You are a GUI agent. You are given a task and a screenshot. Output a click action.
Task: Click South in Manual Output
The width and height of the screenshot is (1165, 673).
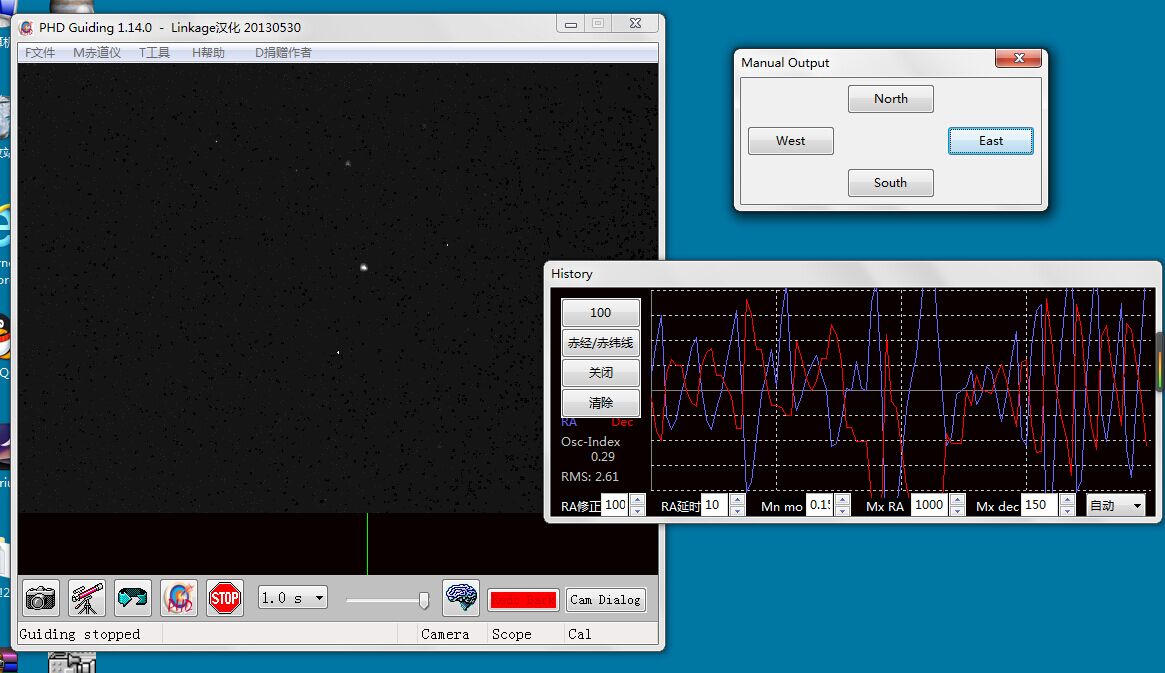click(x=891, y=183)
